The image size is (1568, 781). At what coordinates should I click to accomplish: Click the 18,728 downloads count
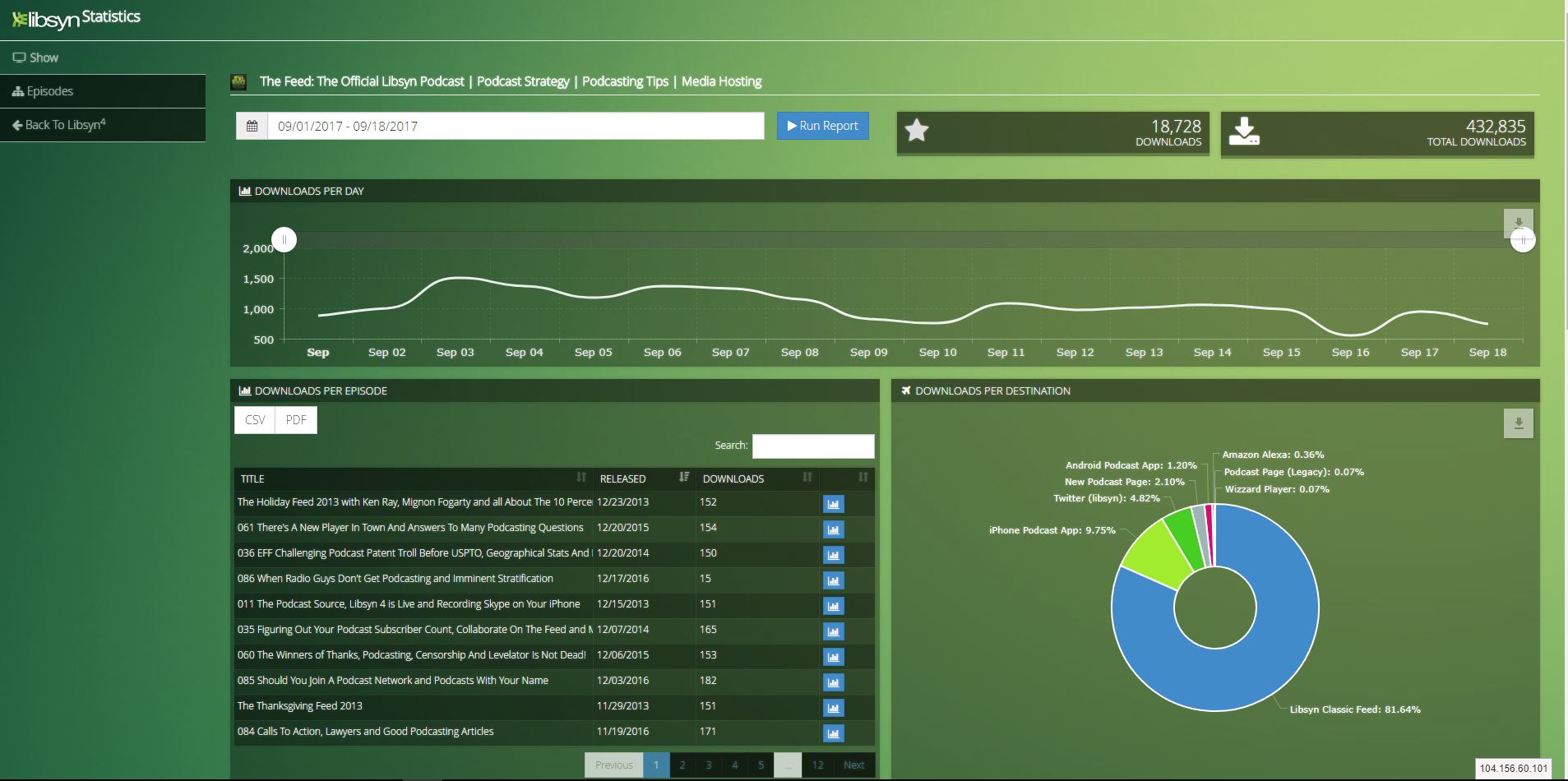(x=1176, y=126)
